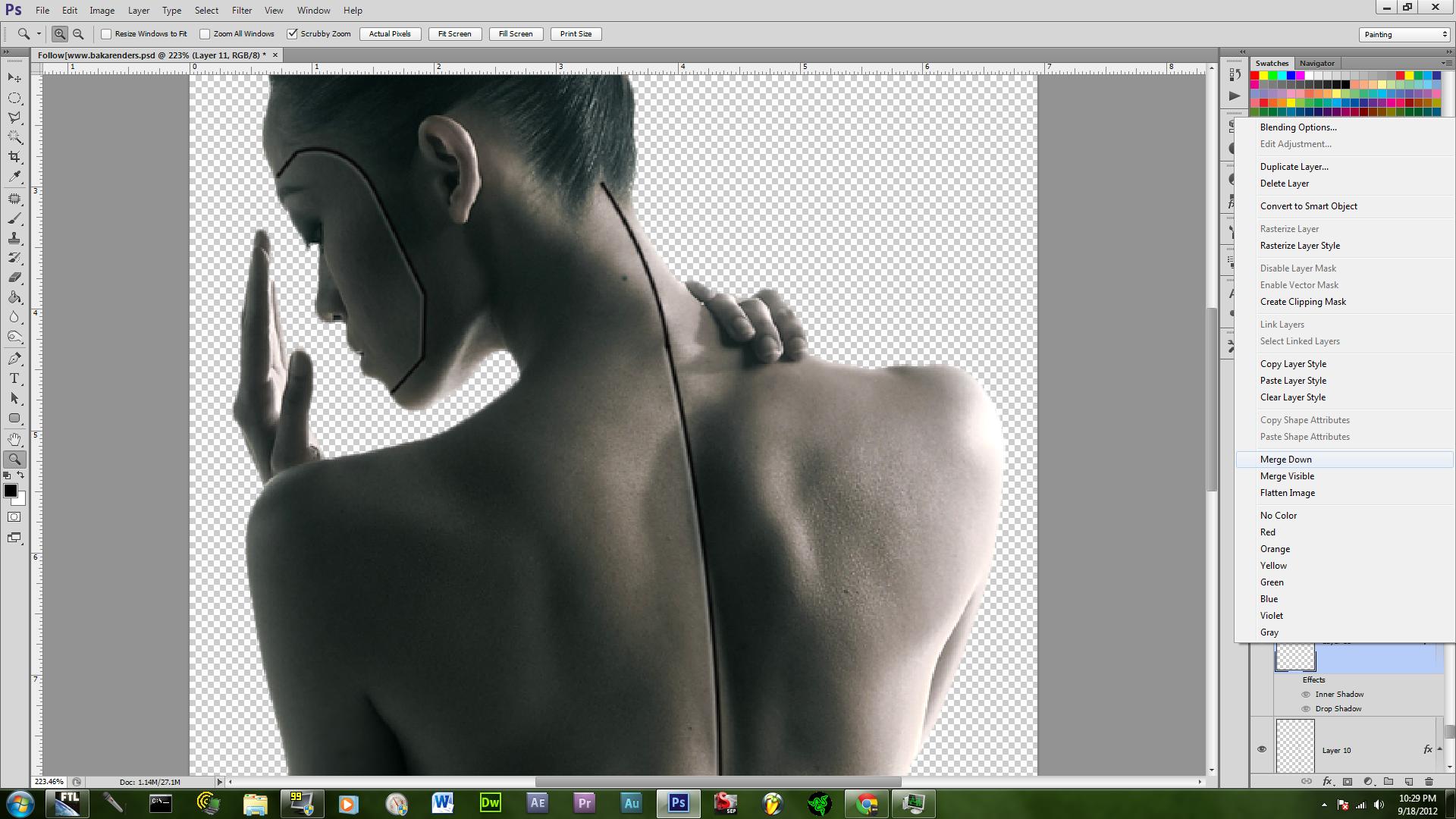Open Dreamweaver from the taskbar
This screenshot has width=1456, height=819.
491,803
